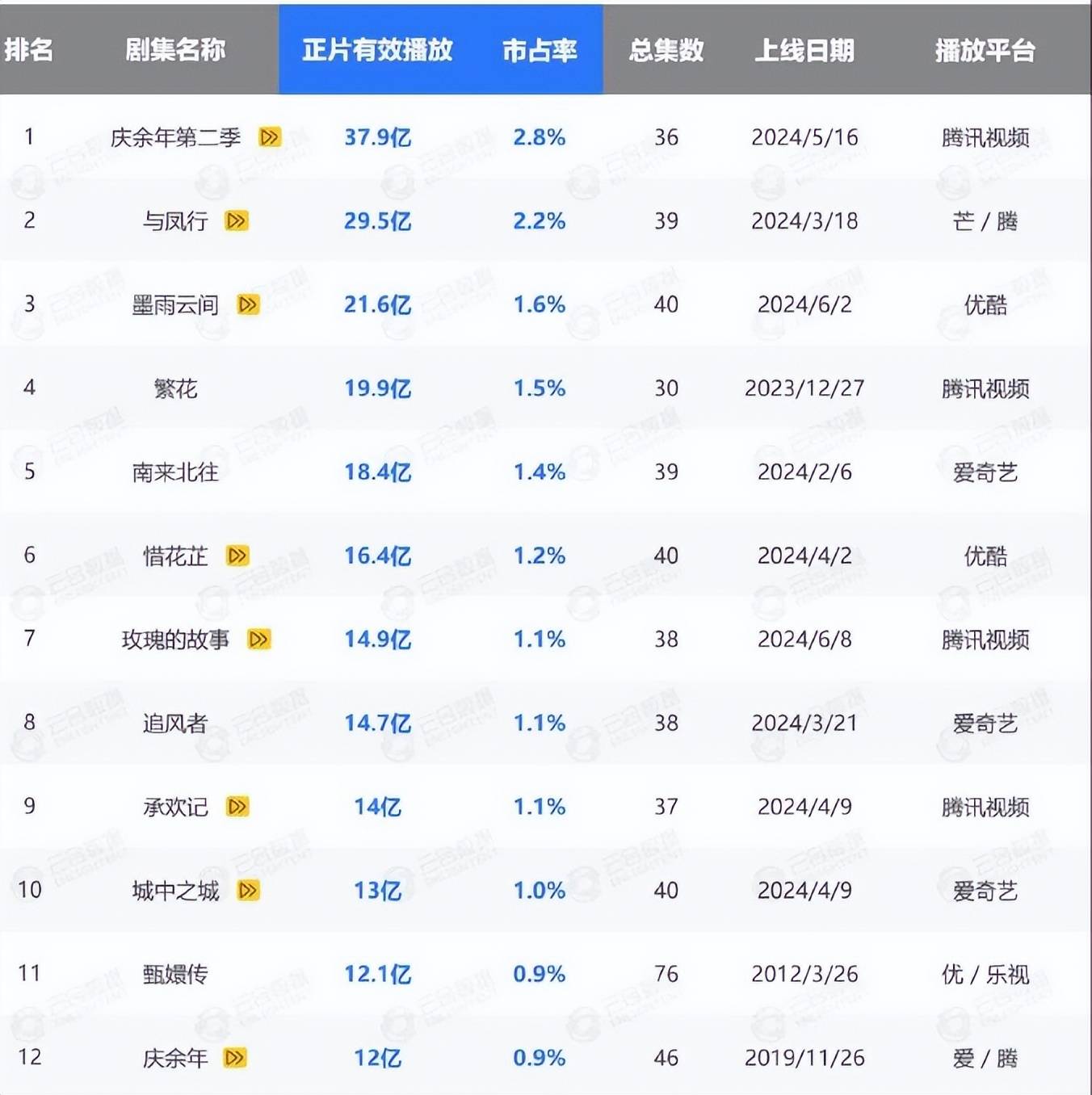This screenshot has width=1092, height=1095.
Task: Click the title 城中之城
Action: point(175,891)
